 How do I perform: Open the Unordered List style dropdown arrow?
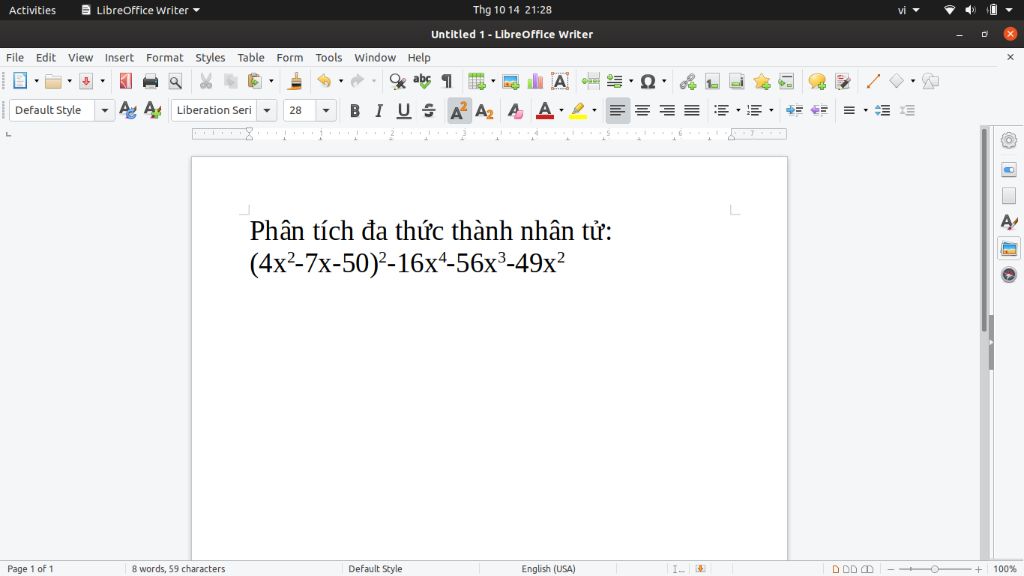[x=738, y=110]
